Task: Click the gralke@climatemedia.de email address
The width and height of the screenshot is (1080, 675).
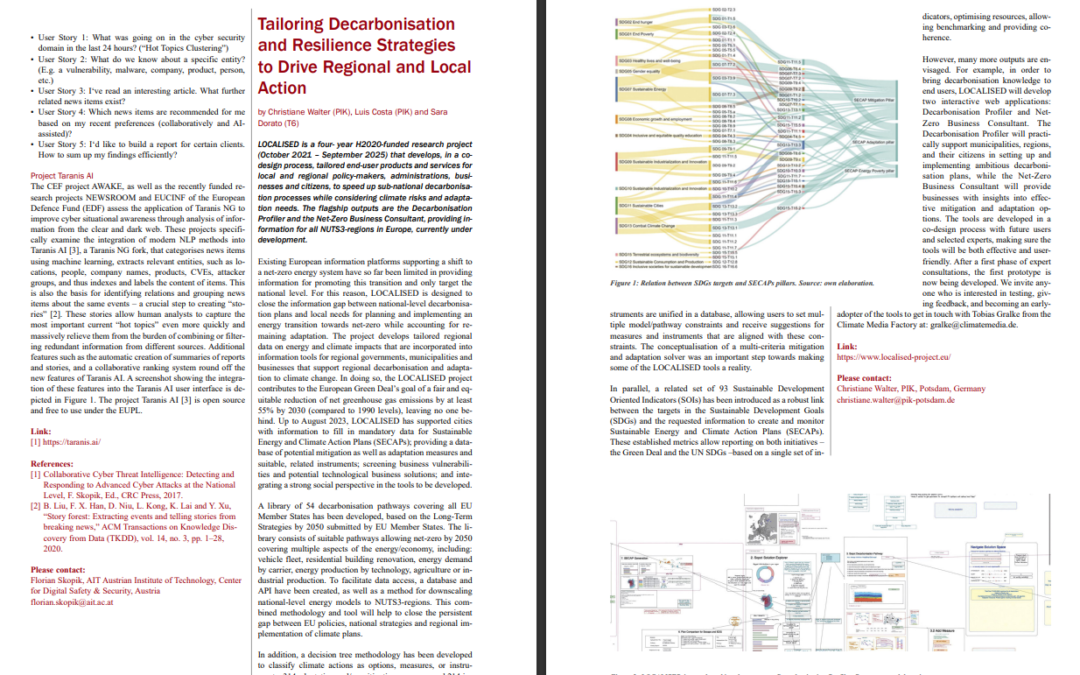Action: (x=971, y=325)
